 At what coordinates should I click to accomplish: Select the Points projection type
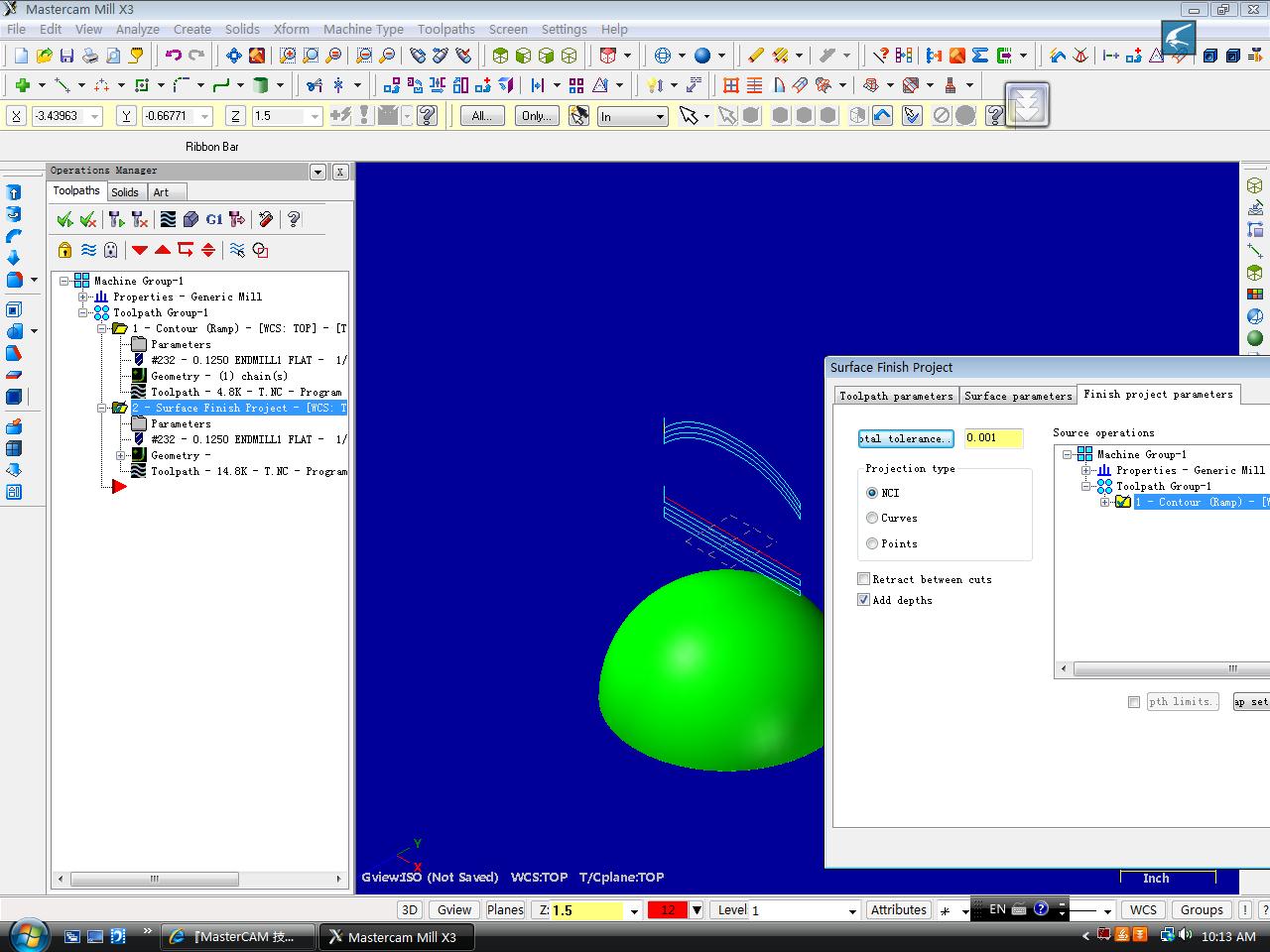tap(872, 543)
